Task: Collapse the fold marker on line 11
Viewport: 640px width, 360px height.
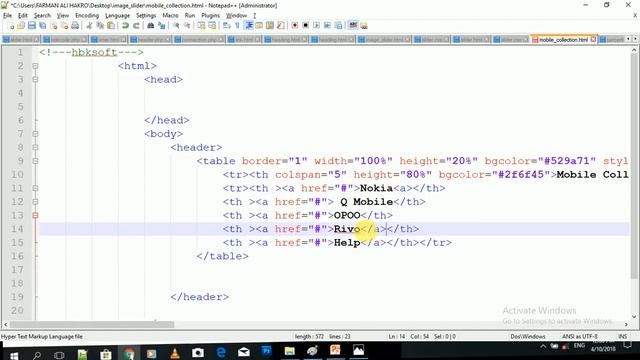Action: [x=35, y=188]
